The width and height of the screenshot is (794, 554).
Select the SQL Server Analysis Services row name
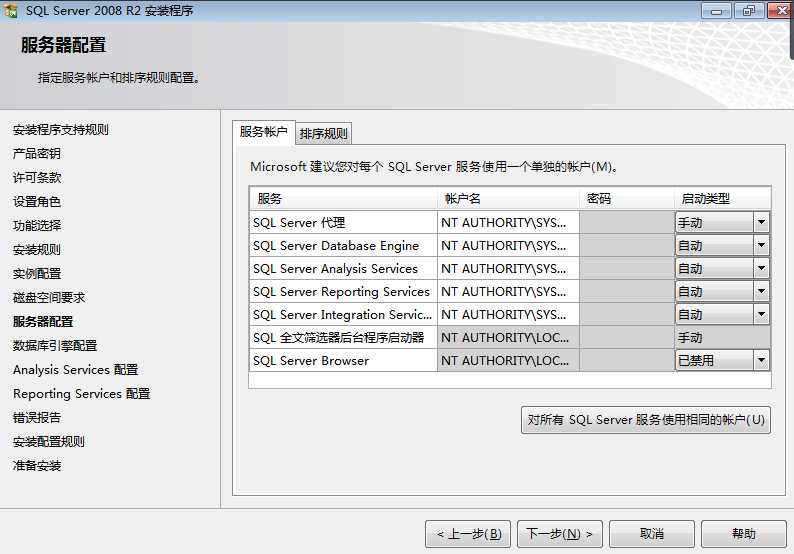(343, 268)
